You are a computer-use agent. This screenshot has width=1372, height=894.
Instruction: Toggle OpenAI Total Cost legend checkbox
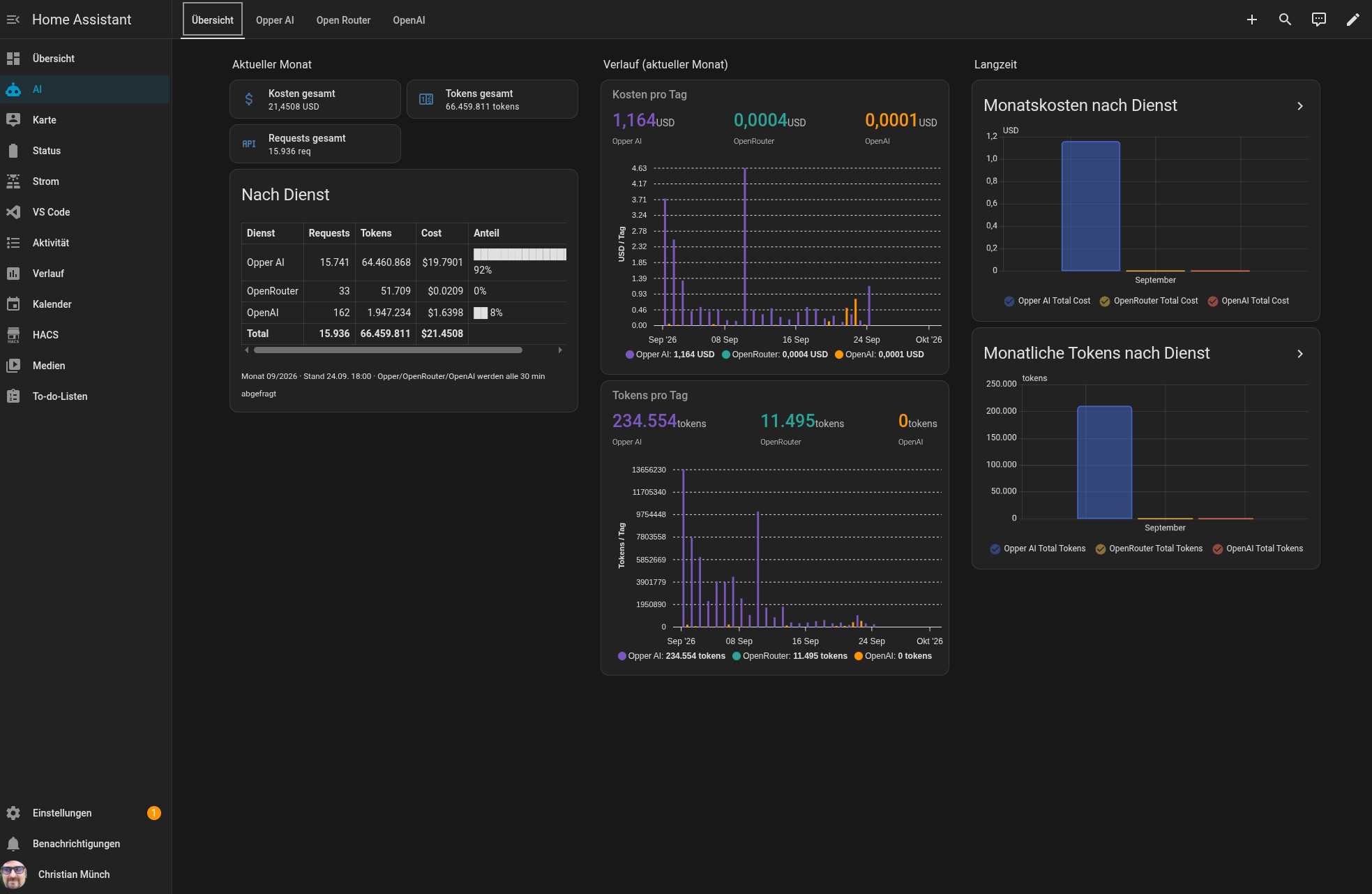pos(1213,301)
